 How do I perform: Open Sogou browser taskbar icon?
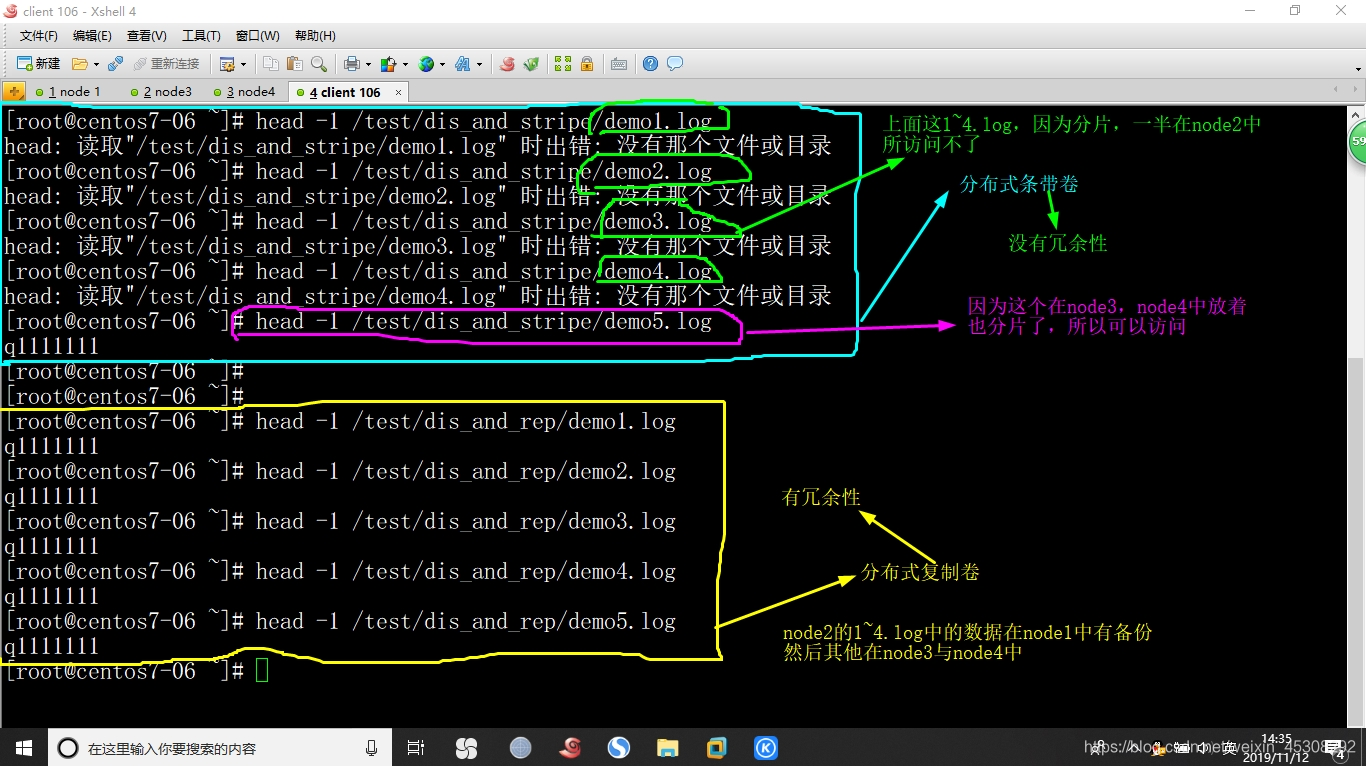[x=619, y=747]
